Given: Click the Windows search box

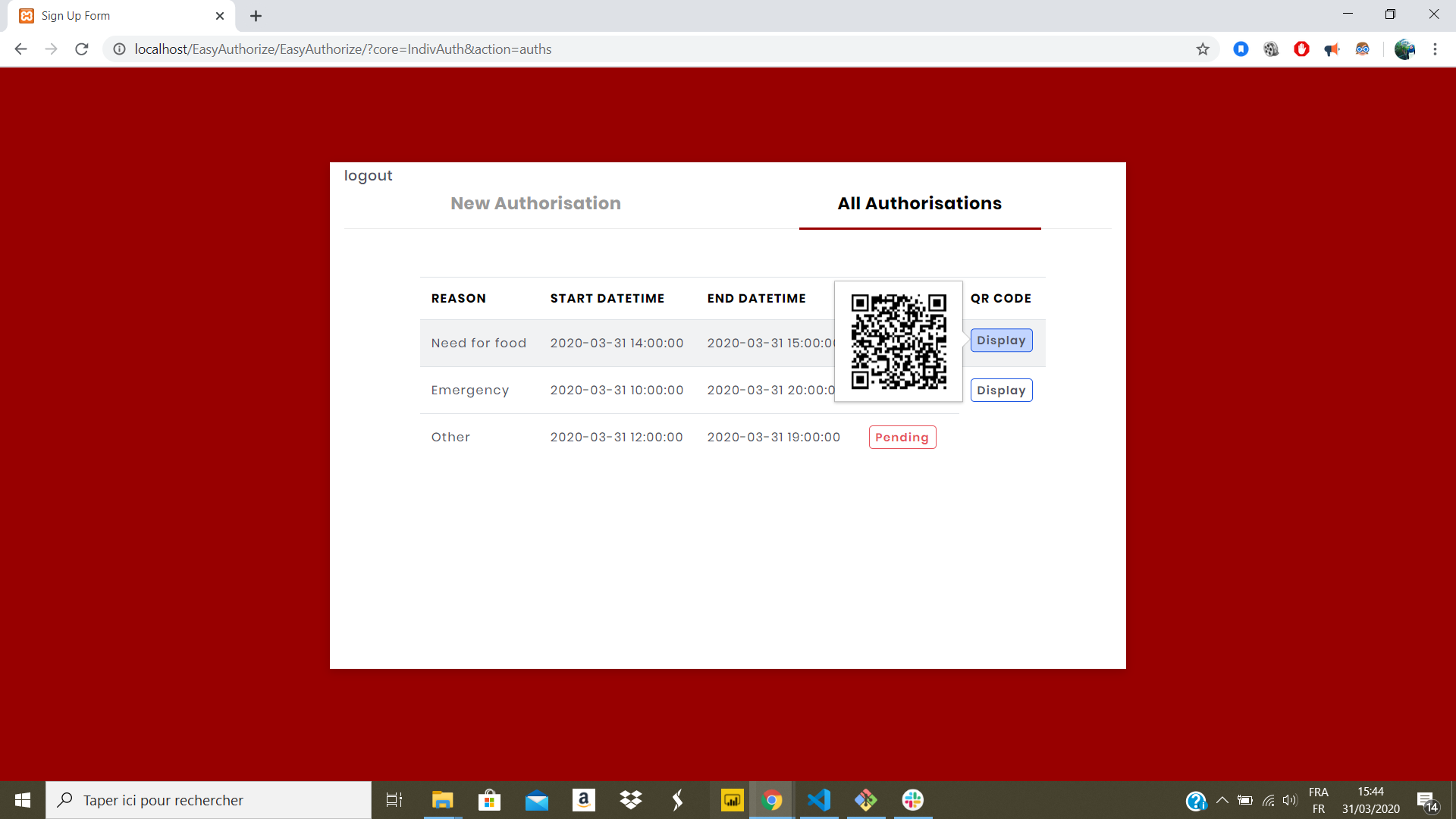Looking at the screenshot, I should [209, 800].
